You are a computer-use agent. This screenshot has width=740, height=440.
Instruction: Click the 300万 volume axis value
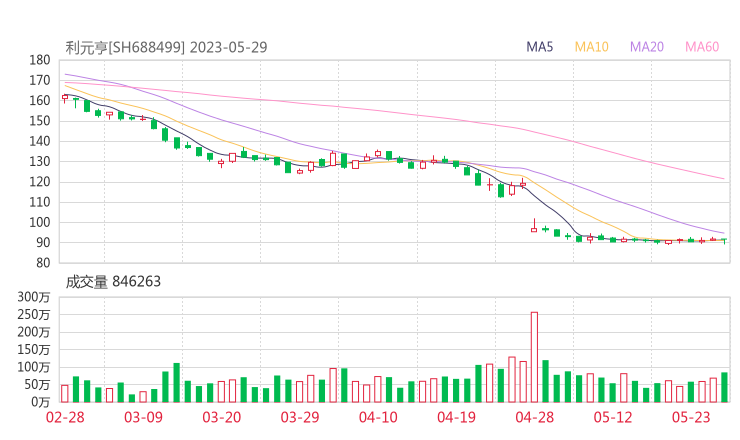pyautogui.click(x=34, y=297)
